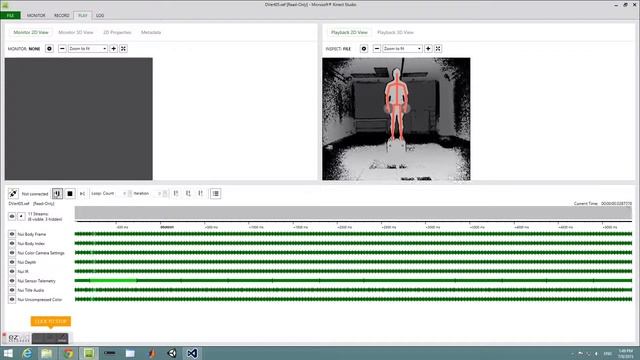Screen dimensions: 640x360
Task: Select the Playback 2D View tab
Action: 349,32
